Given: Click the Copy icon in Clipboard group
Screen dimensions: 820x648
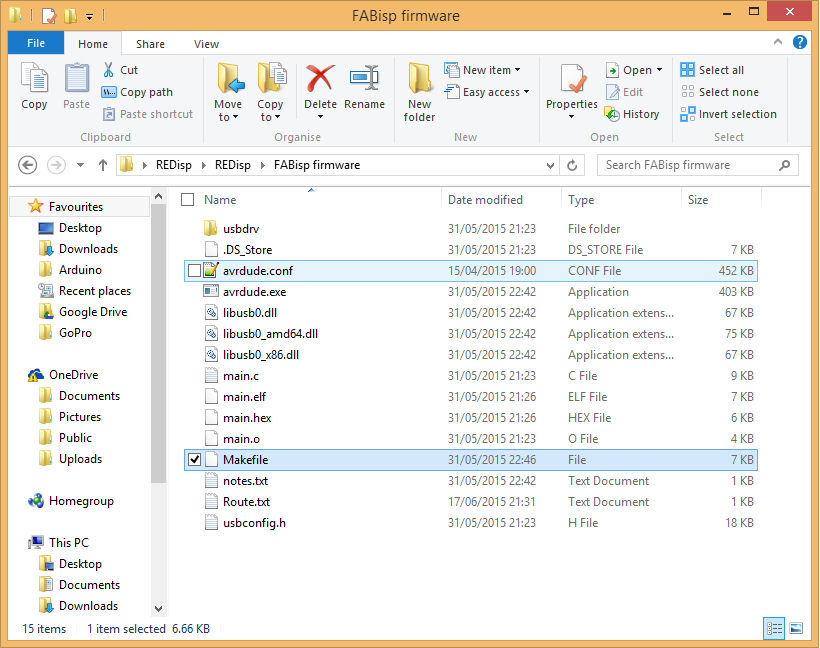Looking at the screenshot, I should pyautogui.click(x=34, y=78).
